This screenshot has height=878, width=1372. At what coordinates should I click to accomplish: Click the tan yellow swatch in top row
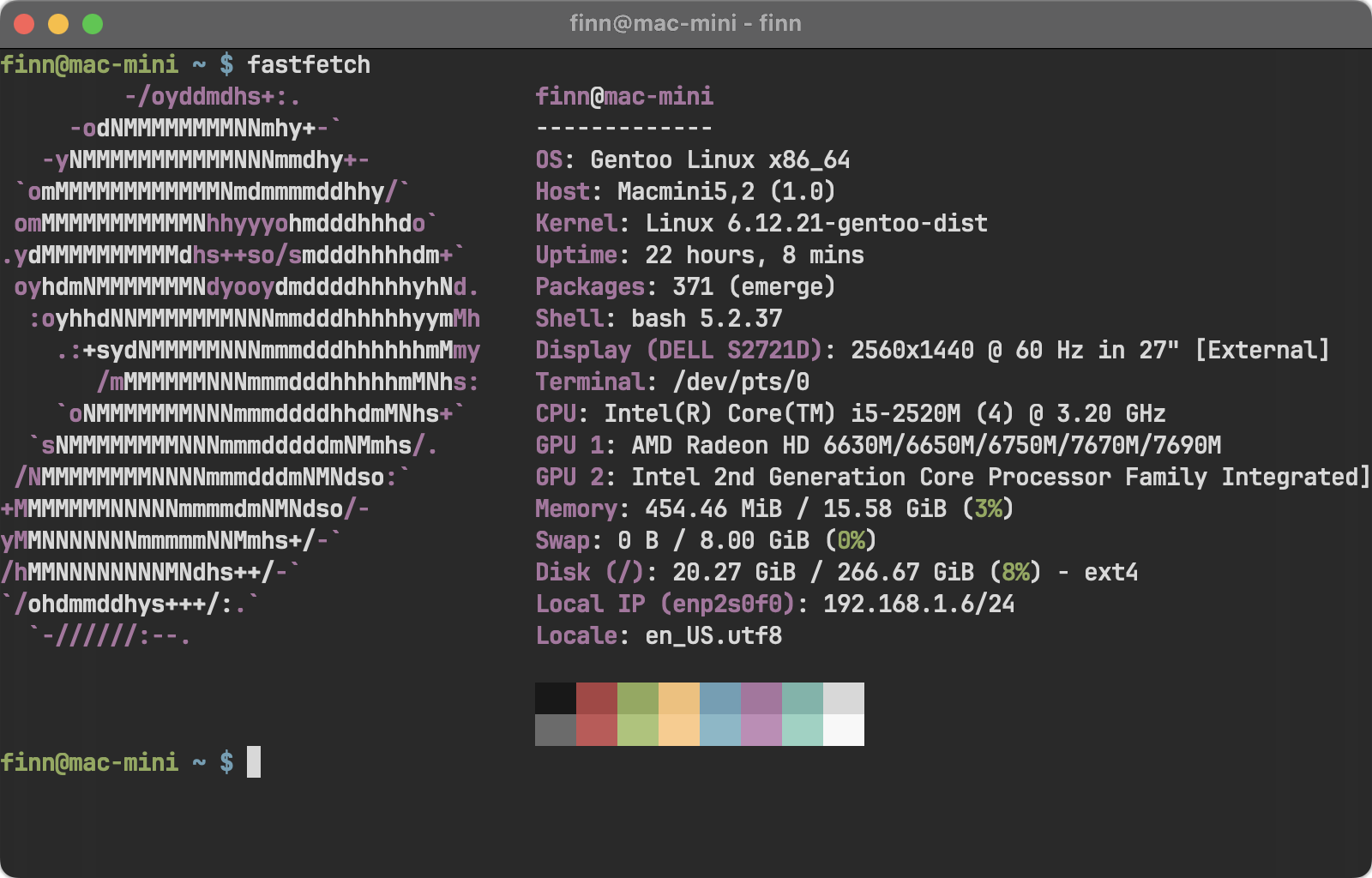point(679,698)
